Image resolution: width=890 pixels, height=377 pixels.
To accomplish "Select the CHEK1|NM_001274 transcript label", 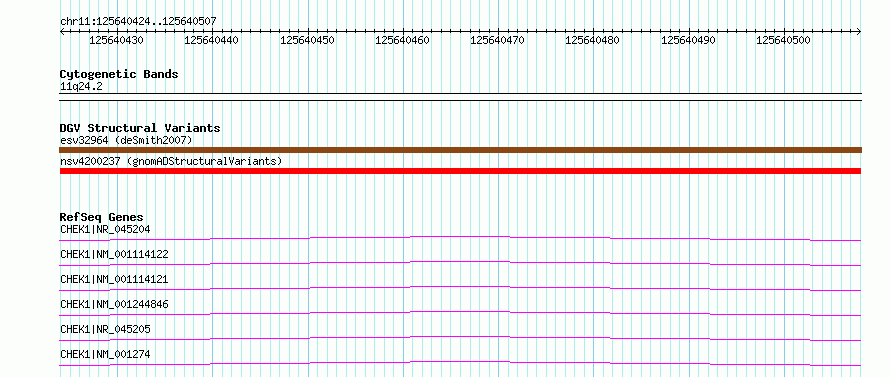I will click(105, 354).
